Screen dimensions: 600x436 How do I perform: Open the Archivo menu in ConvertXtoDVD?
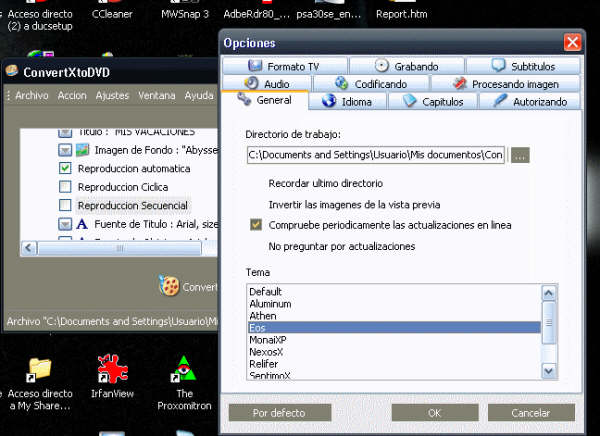point(32,95)
